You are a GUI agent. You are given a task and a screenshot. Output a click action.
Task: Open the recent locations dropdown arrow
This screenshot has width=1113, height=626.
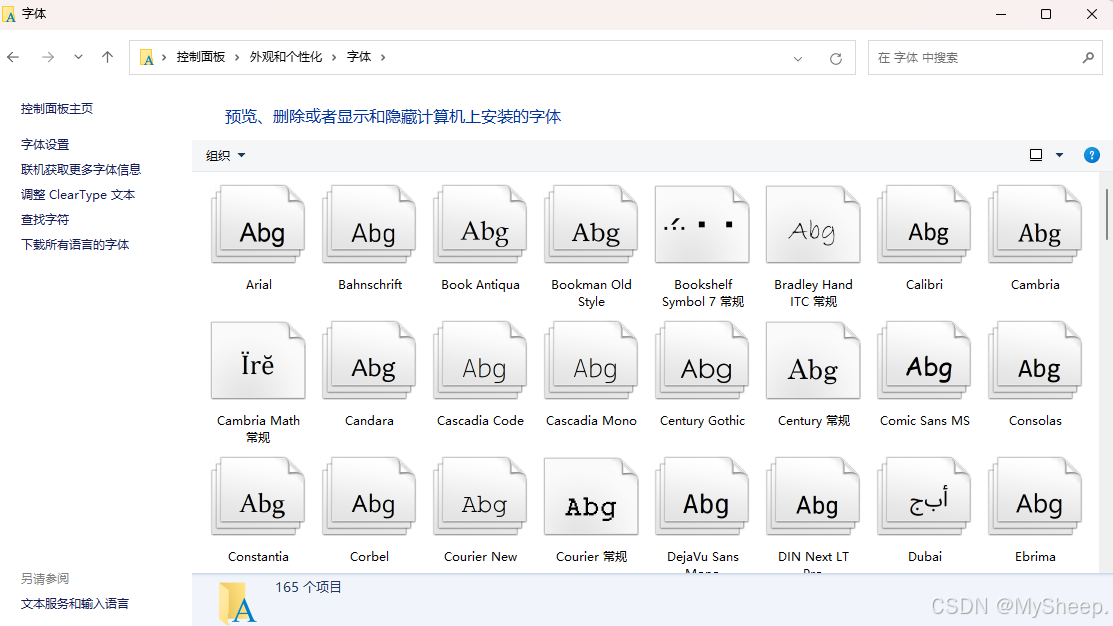78,57
